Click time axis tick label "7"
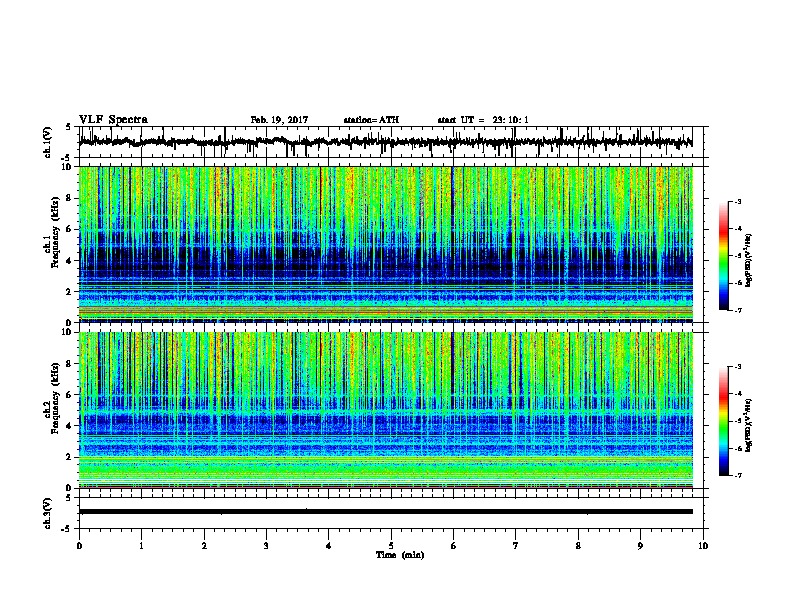The height and width of the screenshot is (612, 792). pyautogui.click(x=516, y=546)
